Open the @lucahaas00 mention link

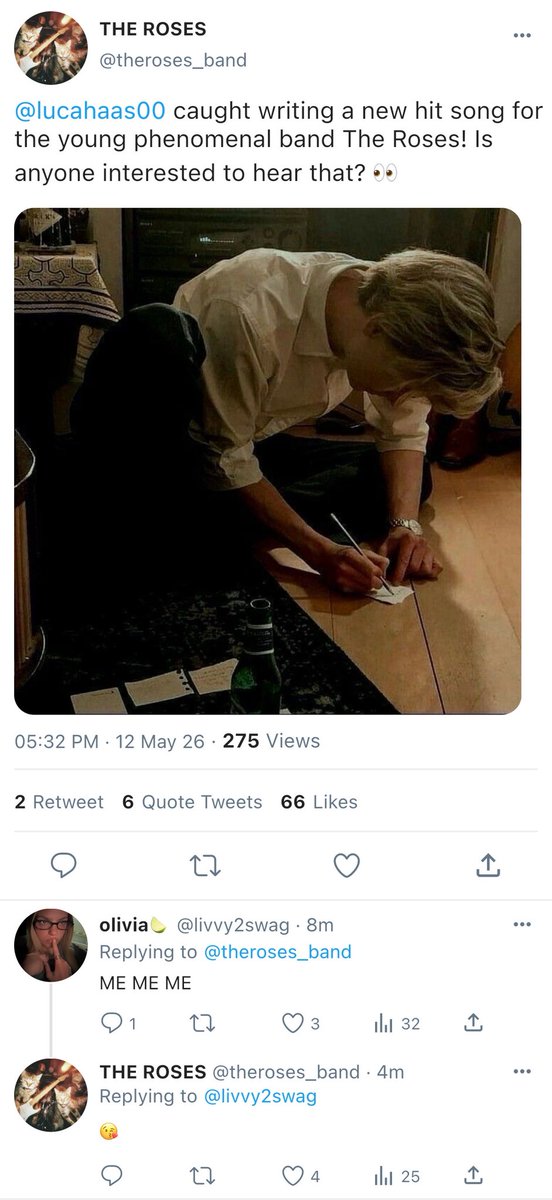click(89, 111)
